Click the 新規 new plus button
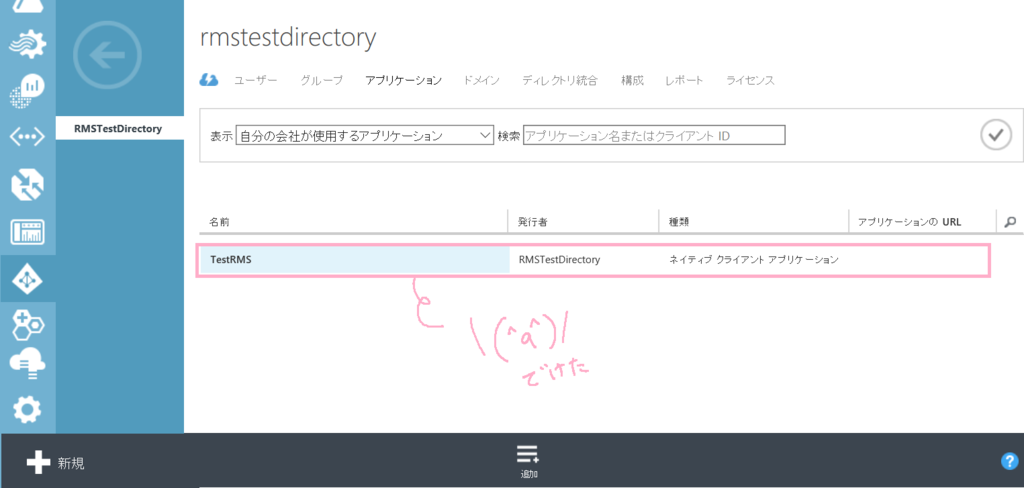Viewport: 1024px width, 488px height. pyautogui.click(x=56, y=463)
